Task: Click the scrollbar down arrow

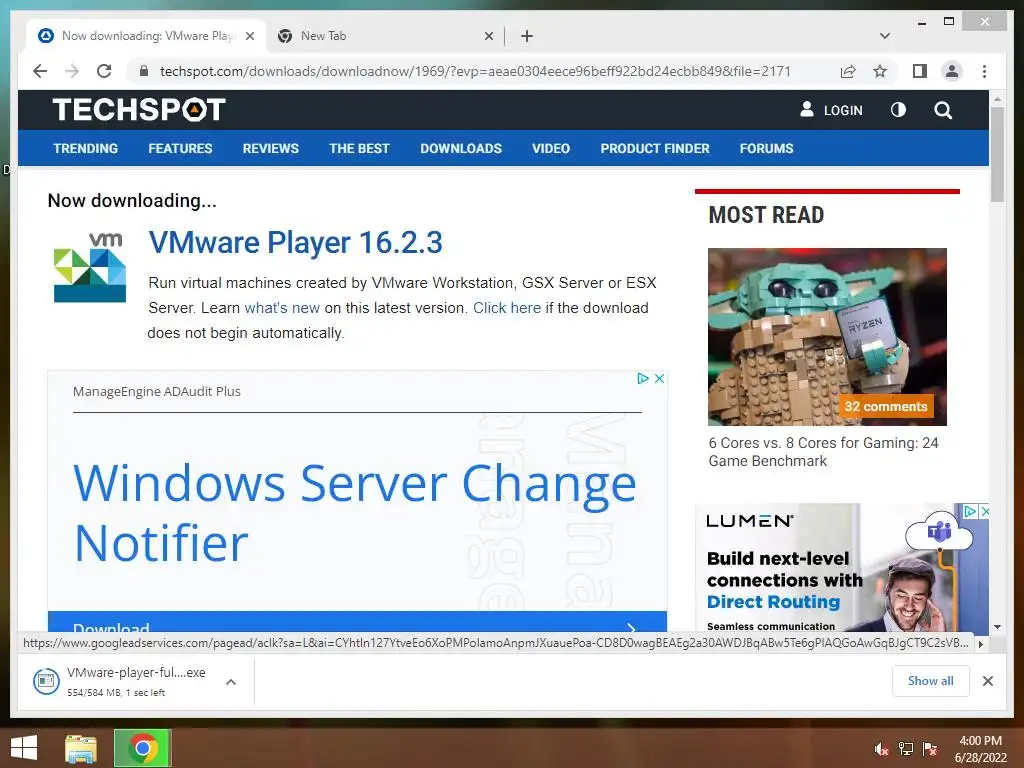Action: click(997, 626)
